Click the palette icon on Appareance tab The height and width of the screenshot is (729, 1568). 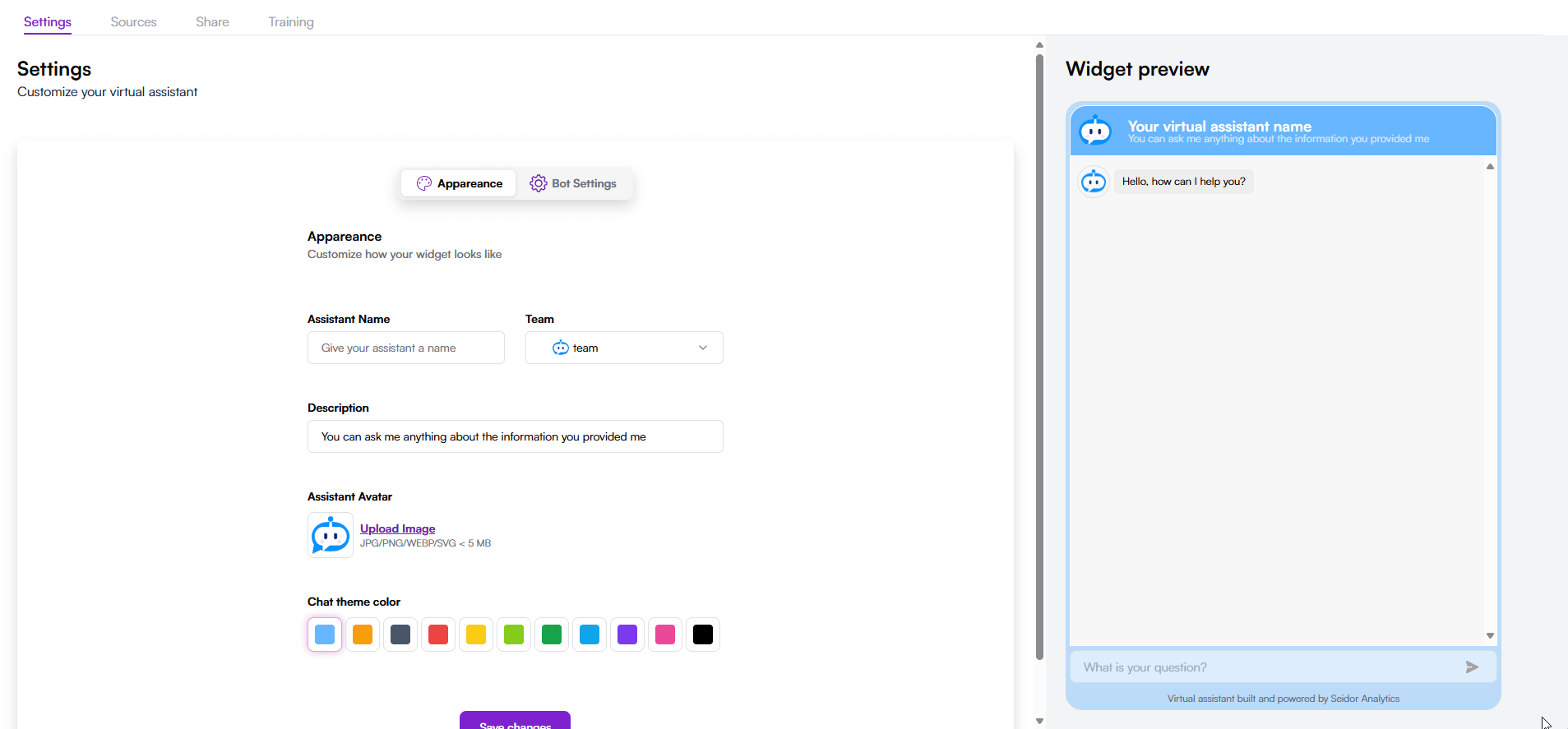(x=424, y=183)
